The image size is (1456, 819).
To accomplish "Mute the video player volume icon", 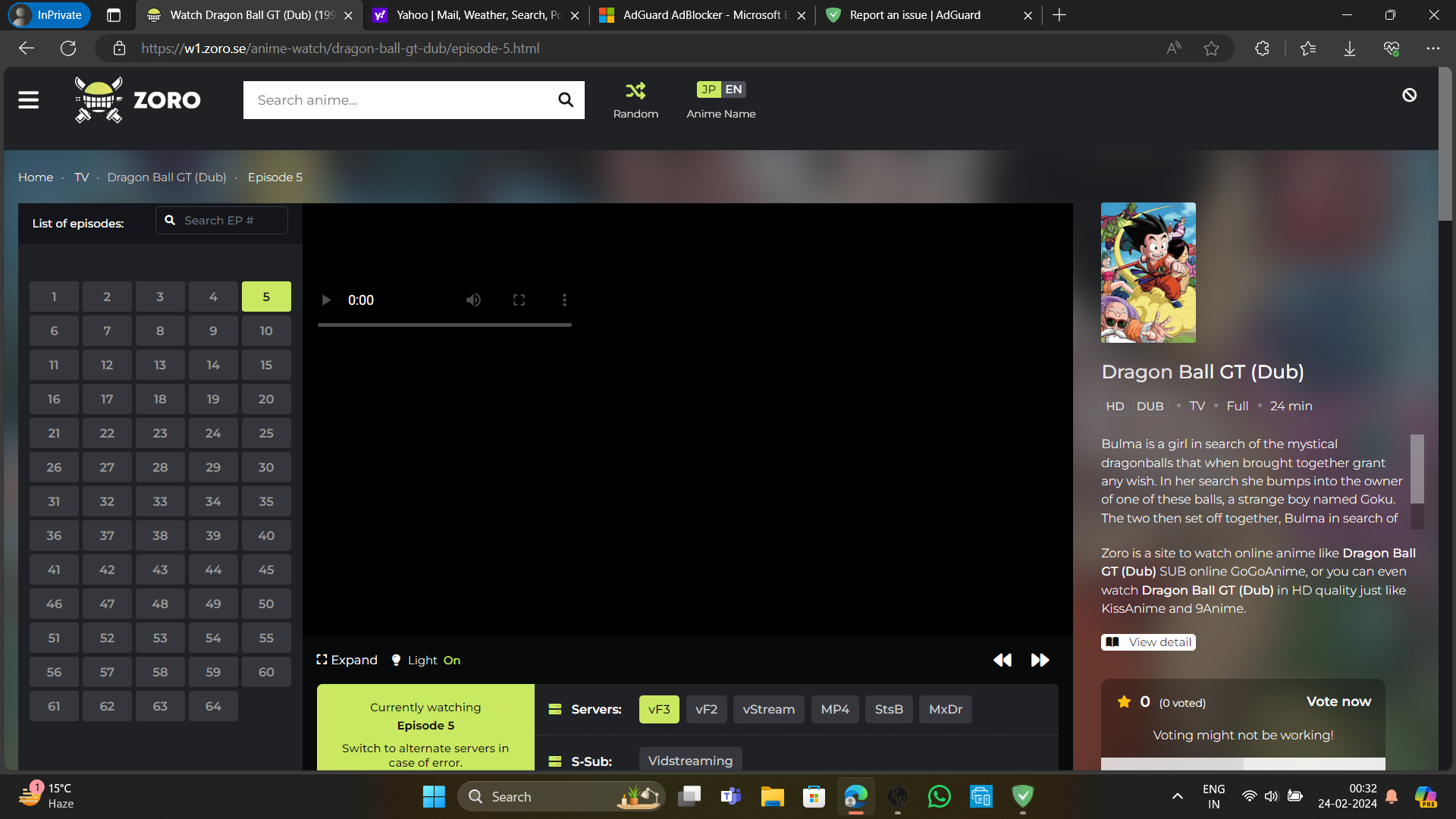I will coord(473,300).
